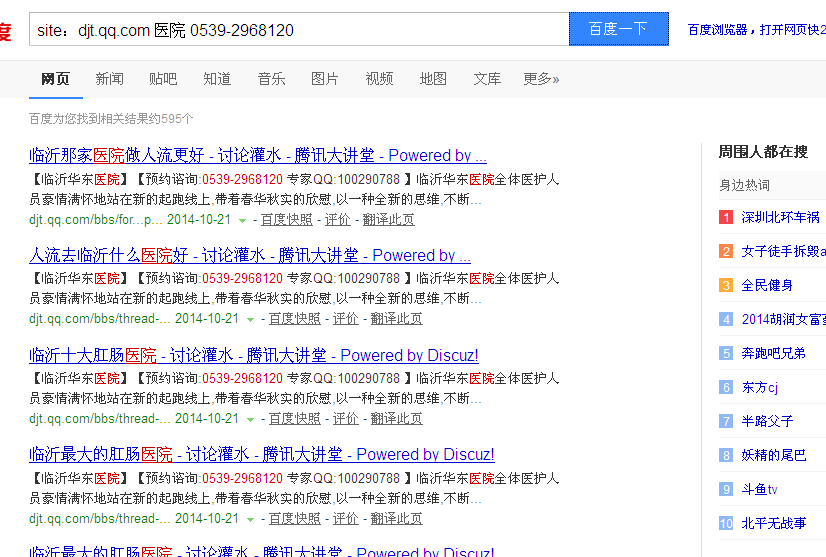Click 评价 under 临沂十大肛肠医院 result
This screenshot has width=826, height=557.
coord(346,419)
